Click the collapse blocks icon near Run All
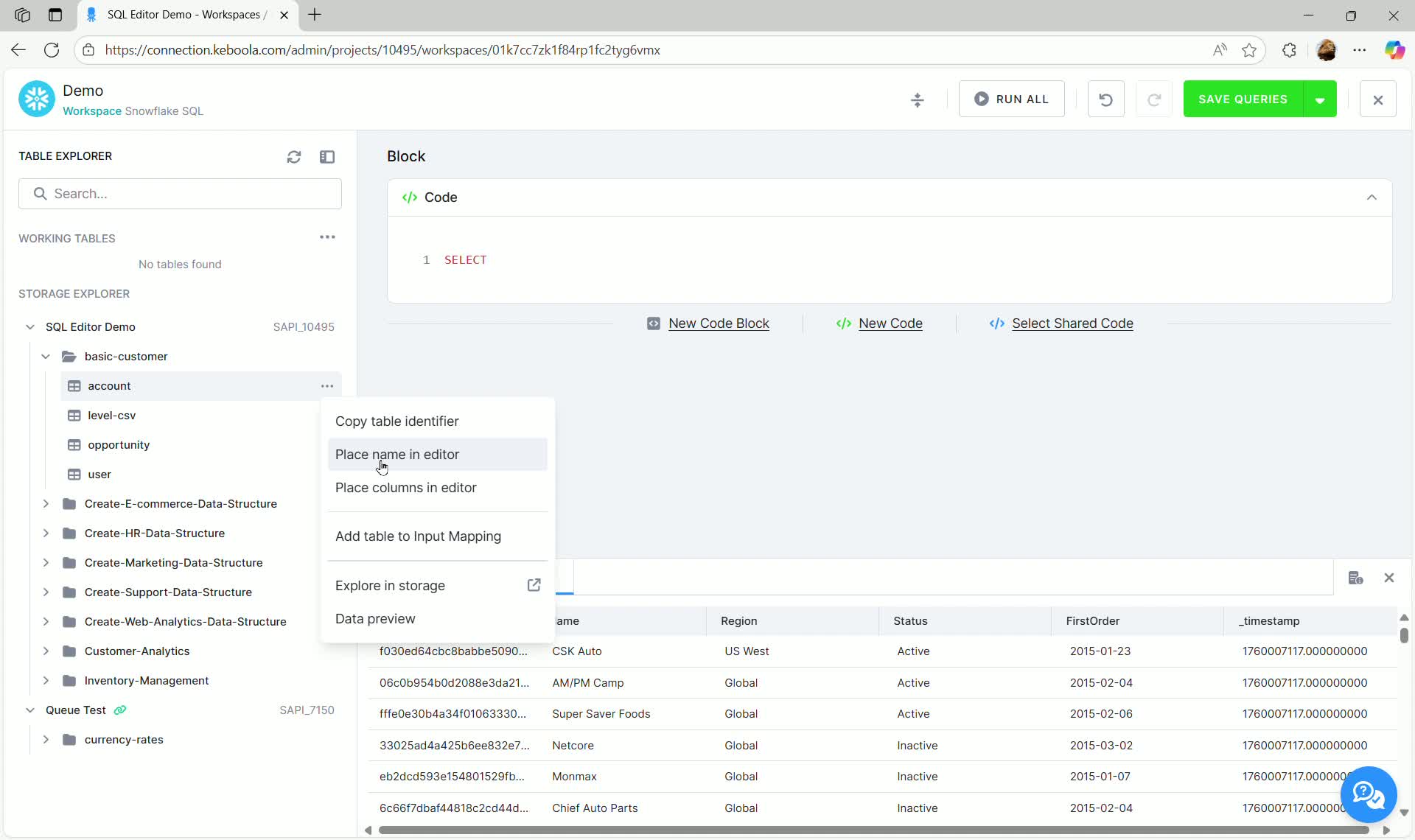Viewport: 1415px width, 840px height. pyautogui.click(x=918, y=99)
